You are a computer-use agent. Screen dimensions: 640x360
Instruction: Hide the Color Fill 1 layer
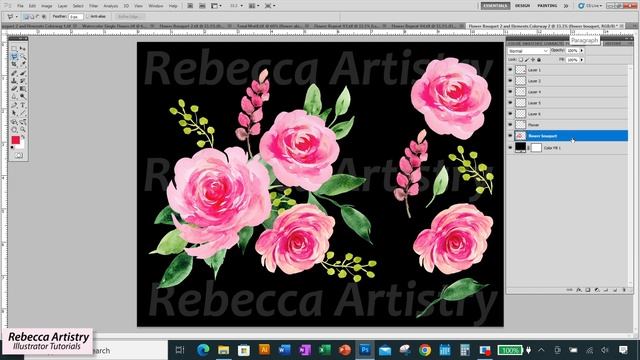click(x=510, y=148)
